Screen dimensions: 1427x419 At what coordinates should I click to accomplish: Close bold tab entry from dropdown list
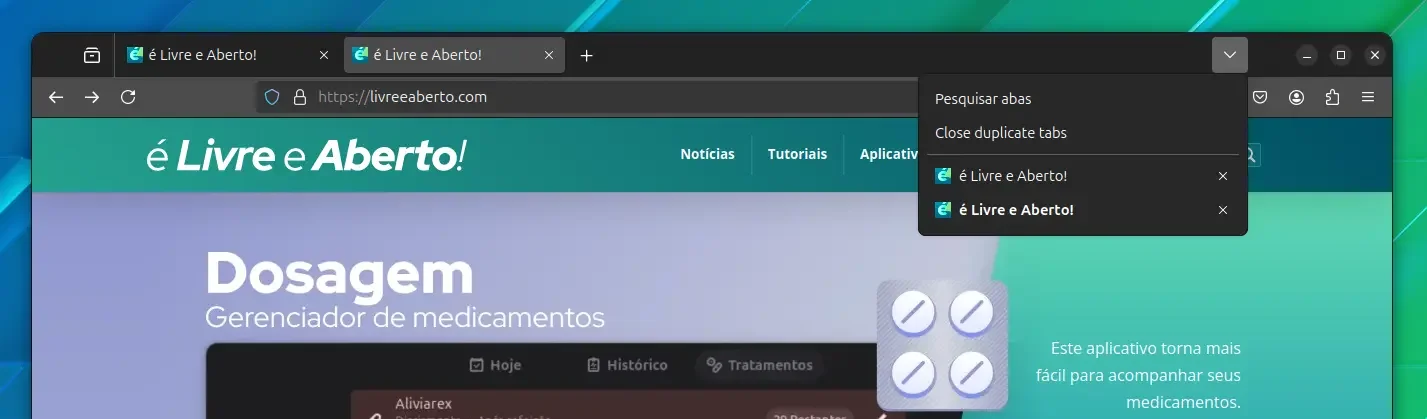point(1223,210)
